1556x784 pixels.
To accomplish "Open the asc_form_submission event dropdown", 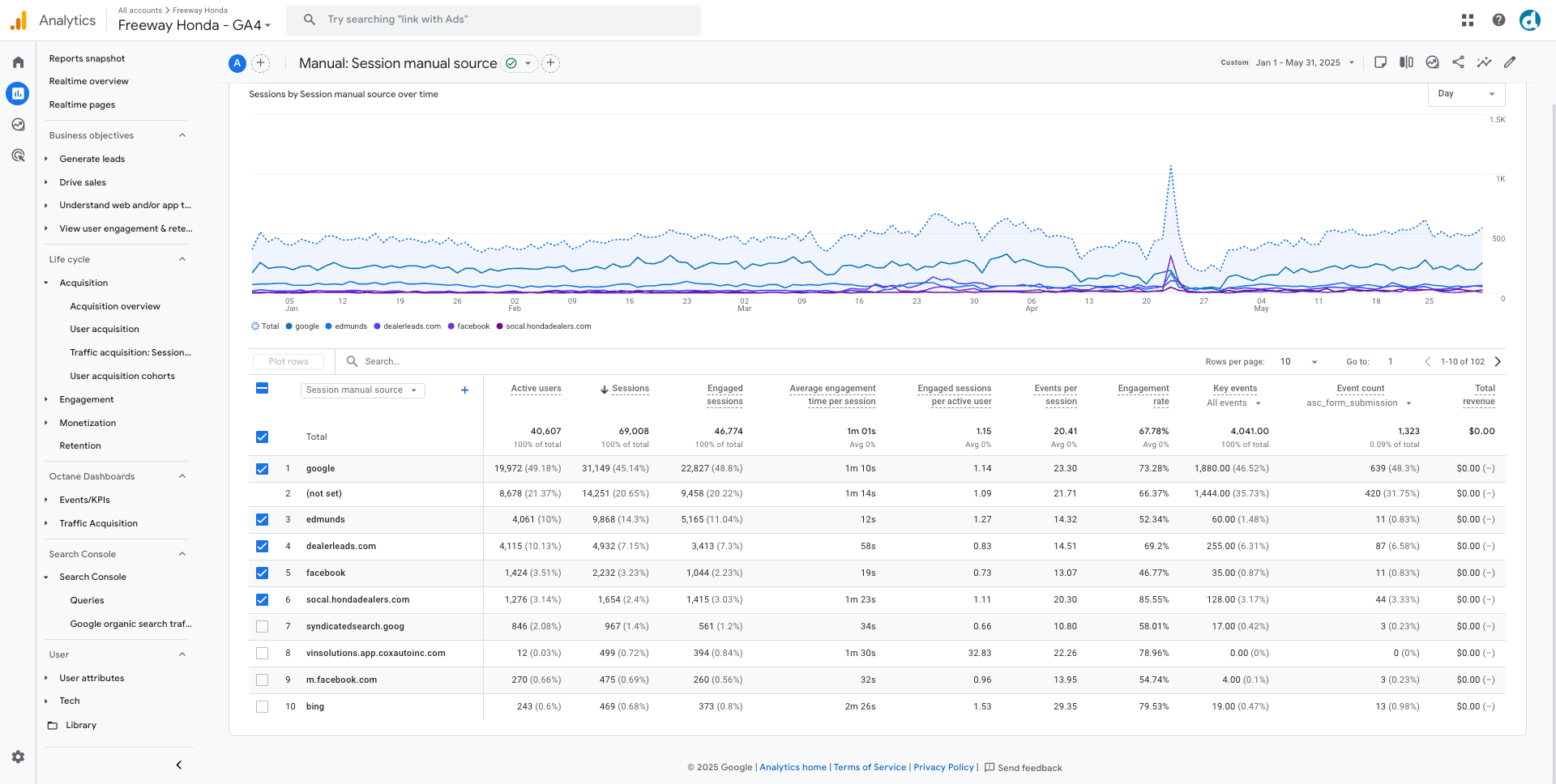I will pyautogui.click(x=1359, y=403).
